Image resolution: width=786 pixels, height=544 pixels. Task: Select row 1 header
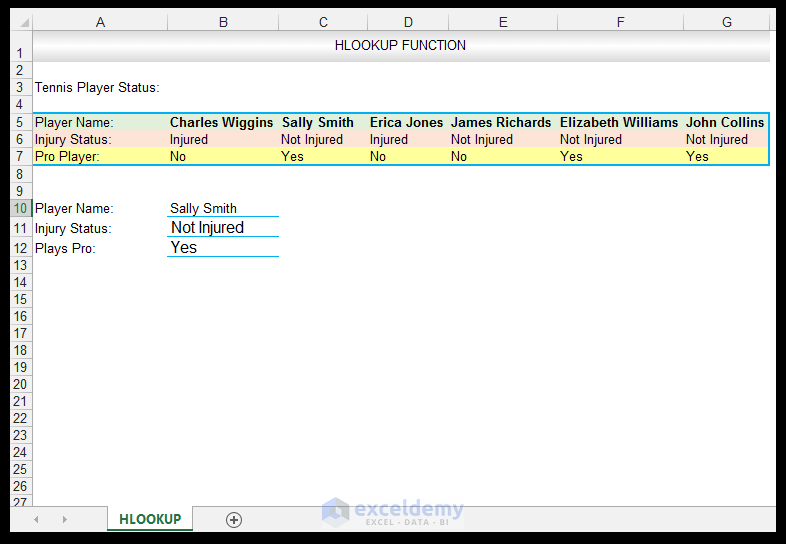[x=21, y=47]
